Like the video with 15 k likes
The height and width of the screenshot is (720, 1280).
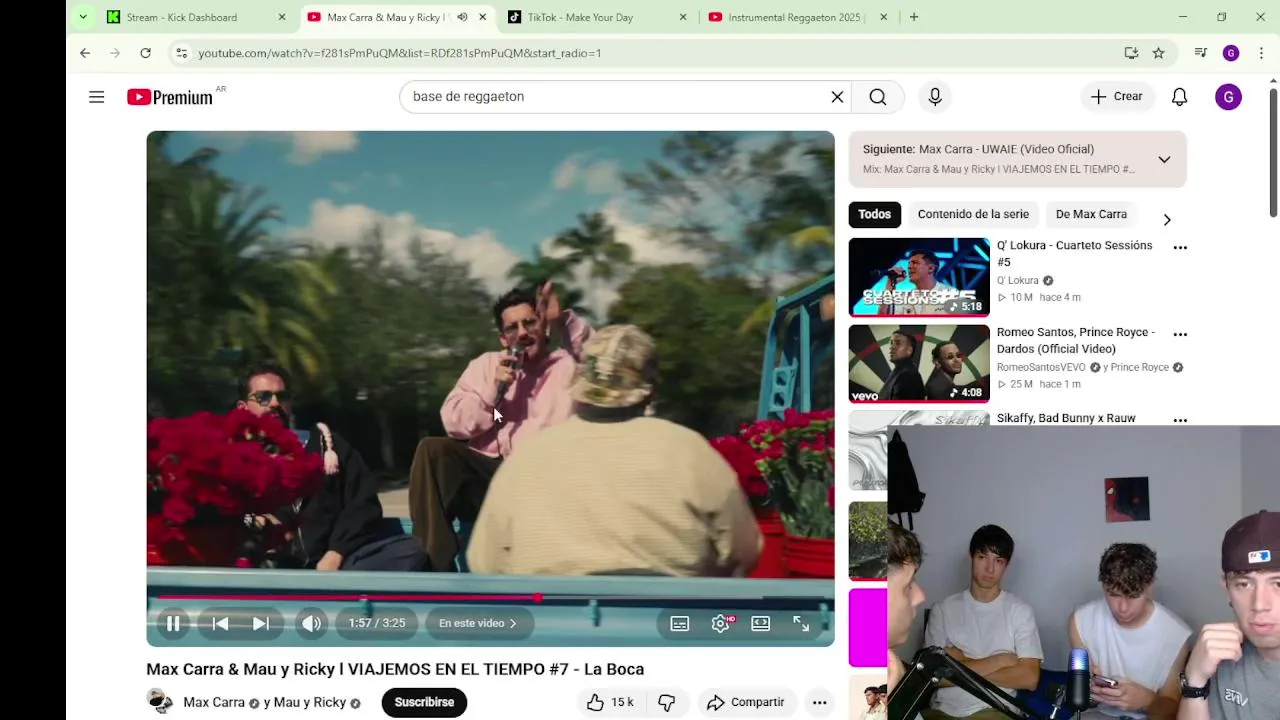click(610, 702)
